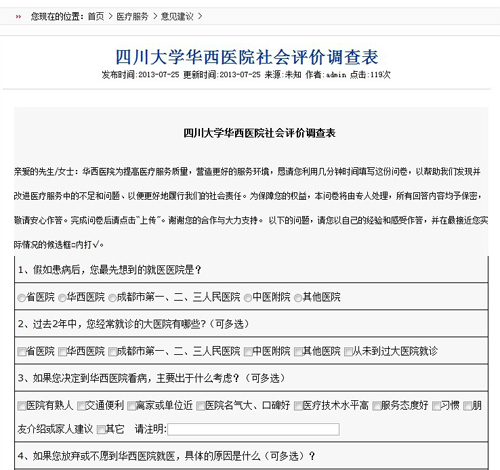Check 医院有熟人 option in question 3
Viewport: 500px width, 470px height.
pyautogui.click(x=22, y=406)
